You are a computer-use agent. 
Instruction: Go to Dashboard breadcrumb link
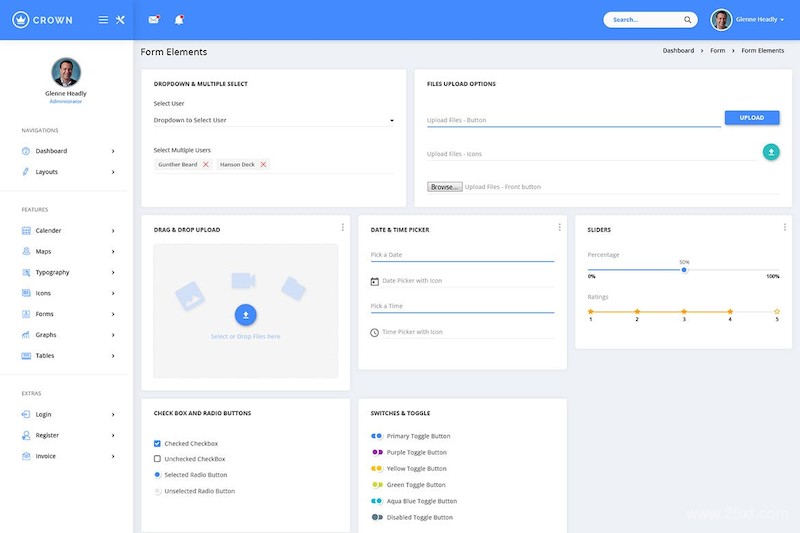[x=678, y=50]
